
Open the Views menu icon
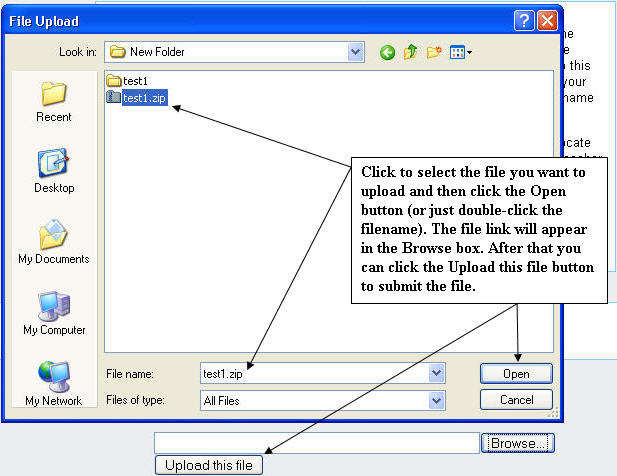click(460, 52)
